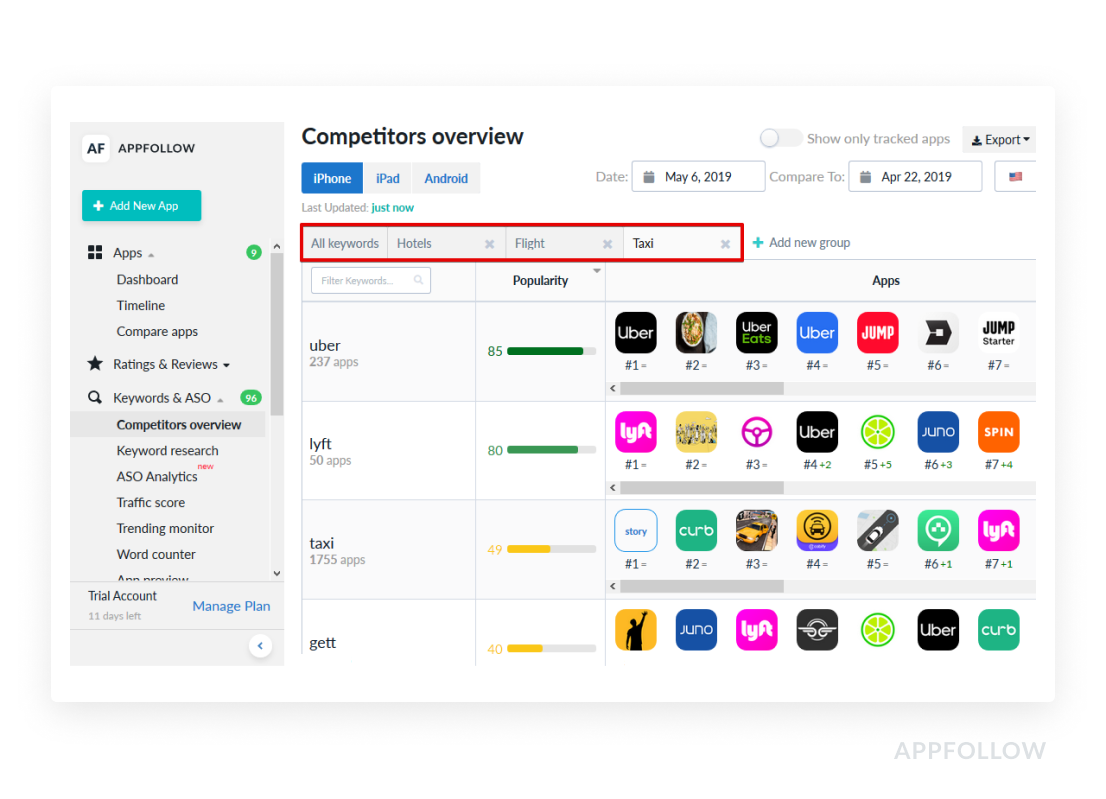Click the orange SPIN app icon
Viewport: 1106px width, 799px height.
[998, 432]
